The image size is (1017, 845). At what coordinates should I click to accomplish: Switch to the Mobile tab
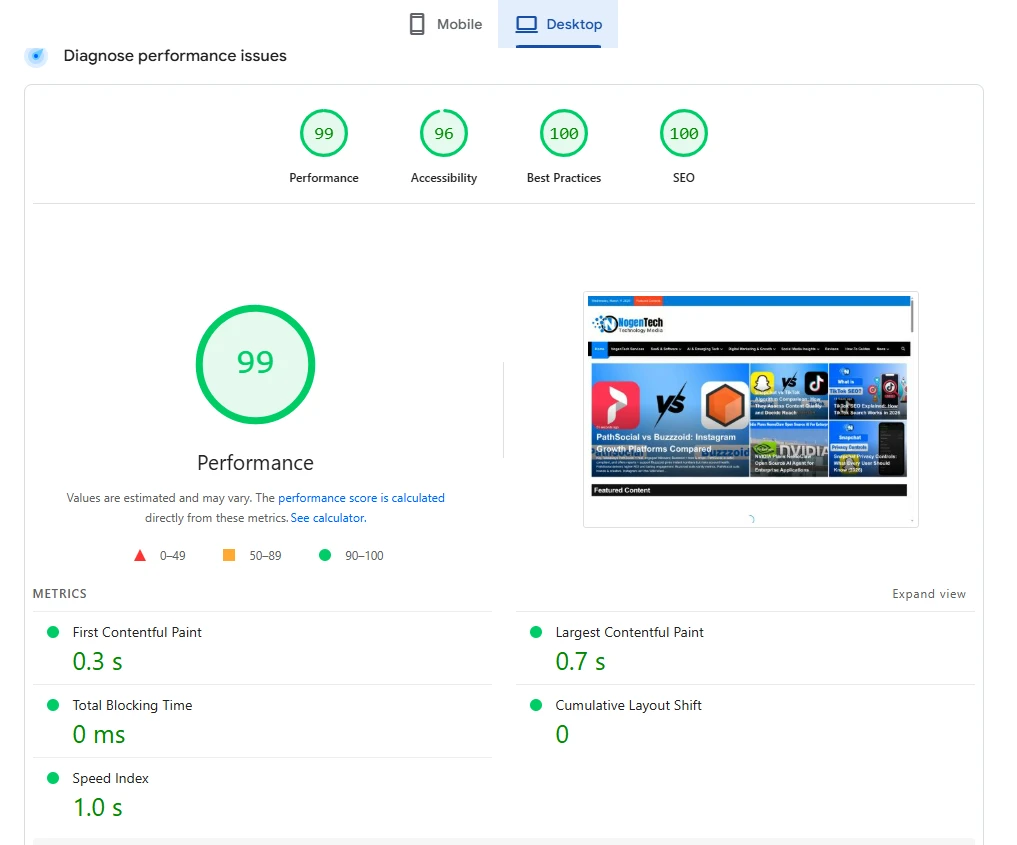[446, 24]
